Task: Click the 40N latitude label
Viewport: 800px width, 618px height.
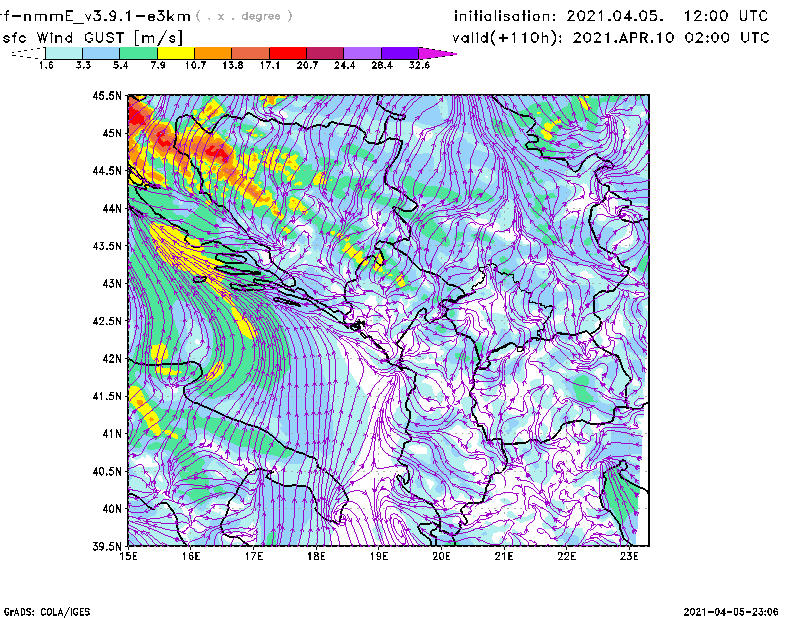Action: tap(112, 509)
